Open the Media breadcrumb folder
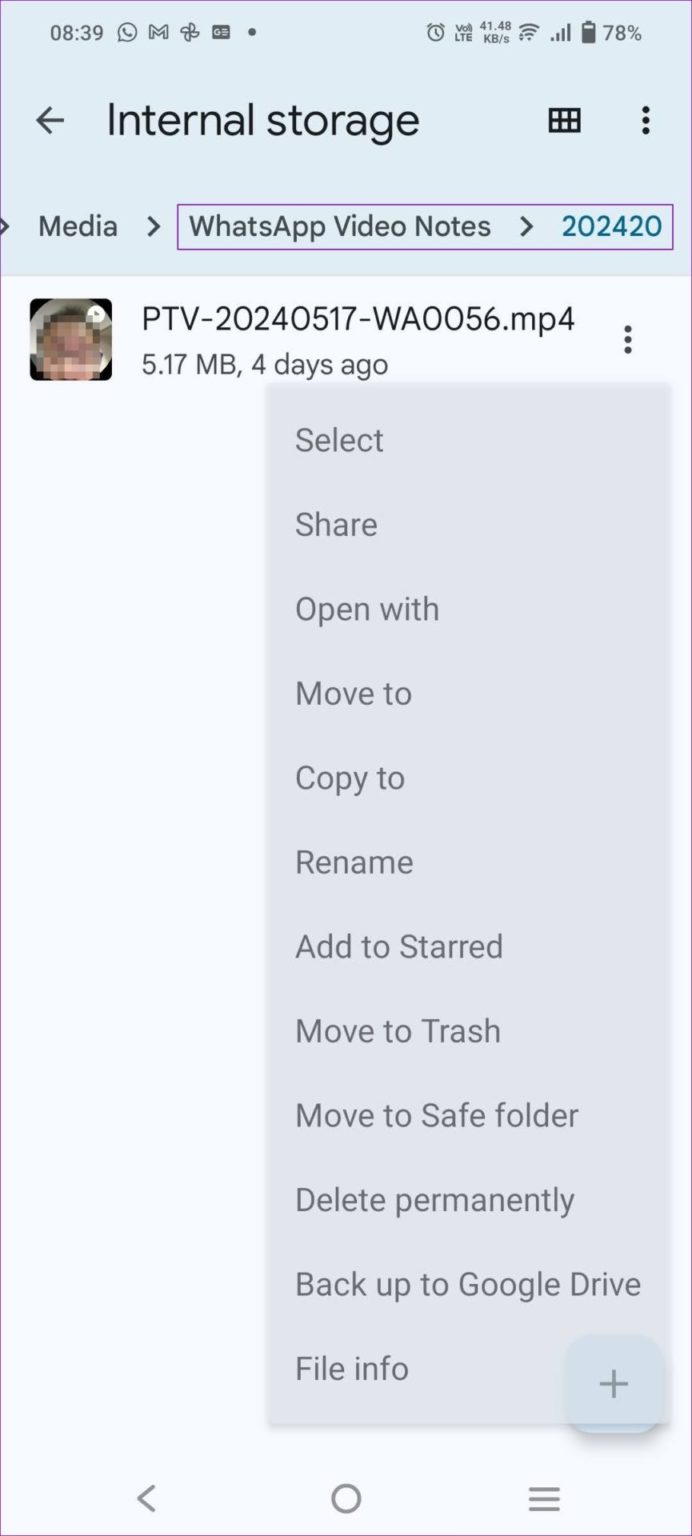 (77, 226)
